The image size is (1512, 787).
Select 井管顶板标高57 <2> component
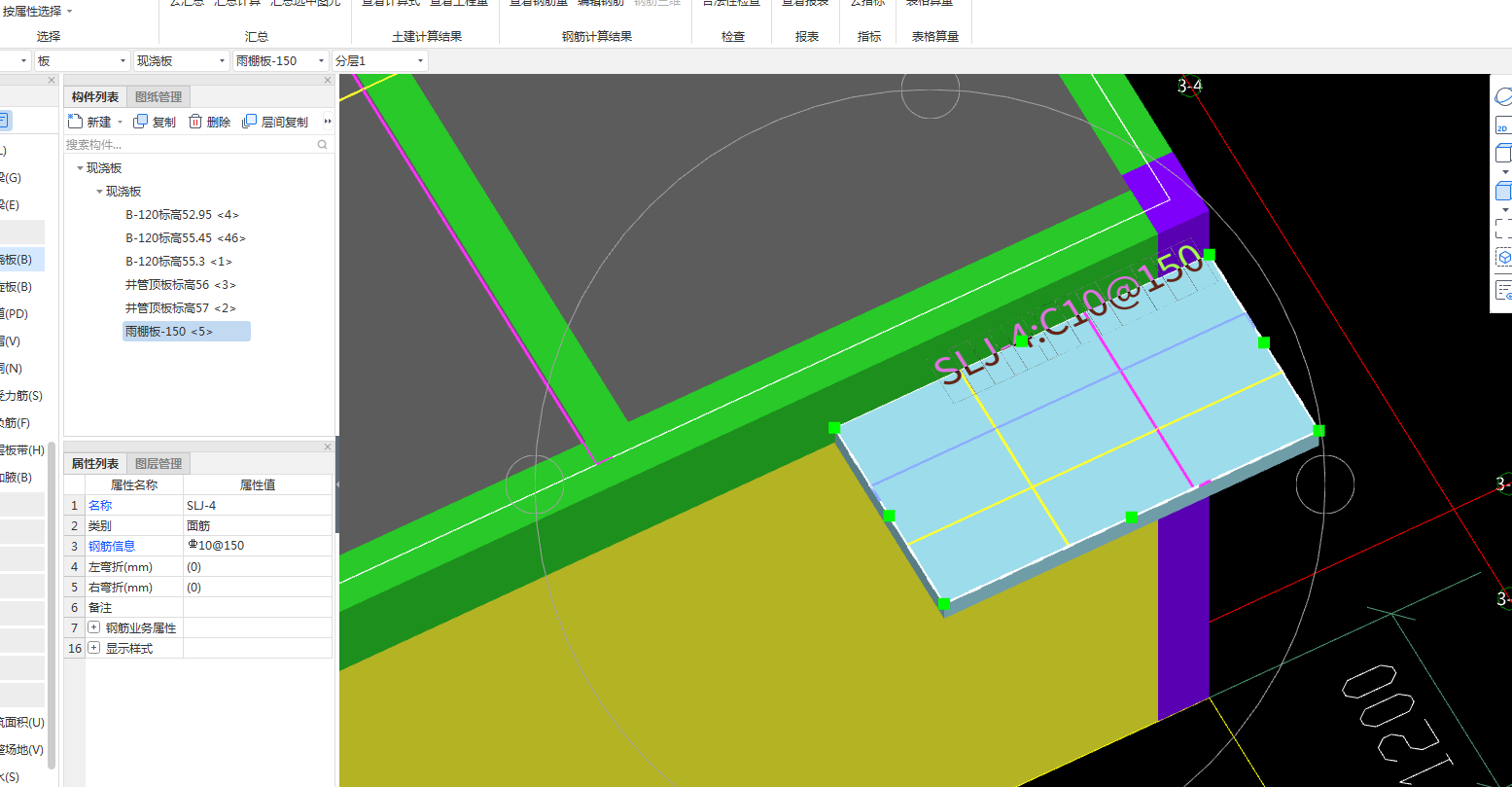click(x=181, y=308)
